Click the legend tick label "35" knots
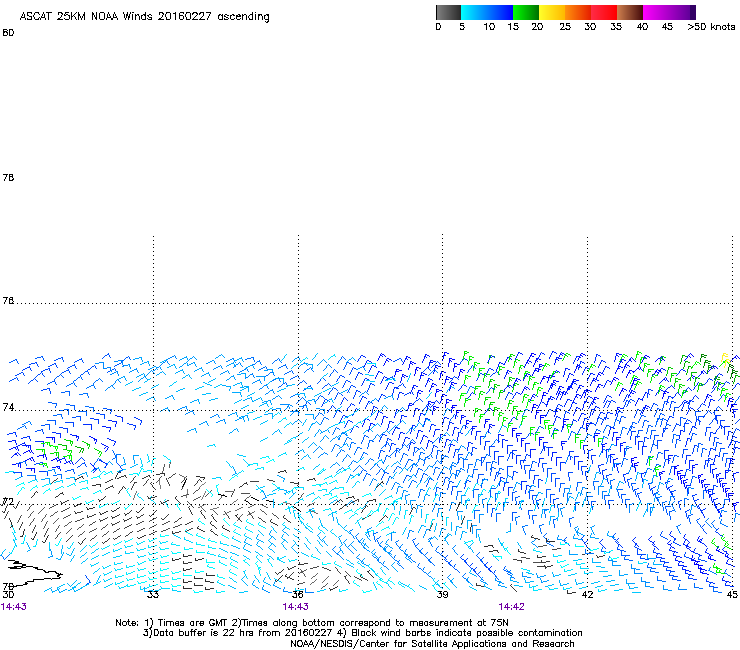Screen dimensions: 740x650 pos(616,27)
